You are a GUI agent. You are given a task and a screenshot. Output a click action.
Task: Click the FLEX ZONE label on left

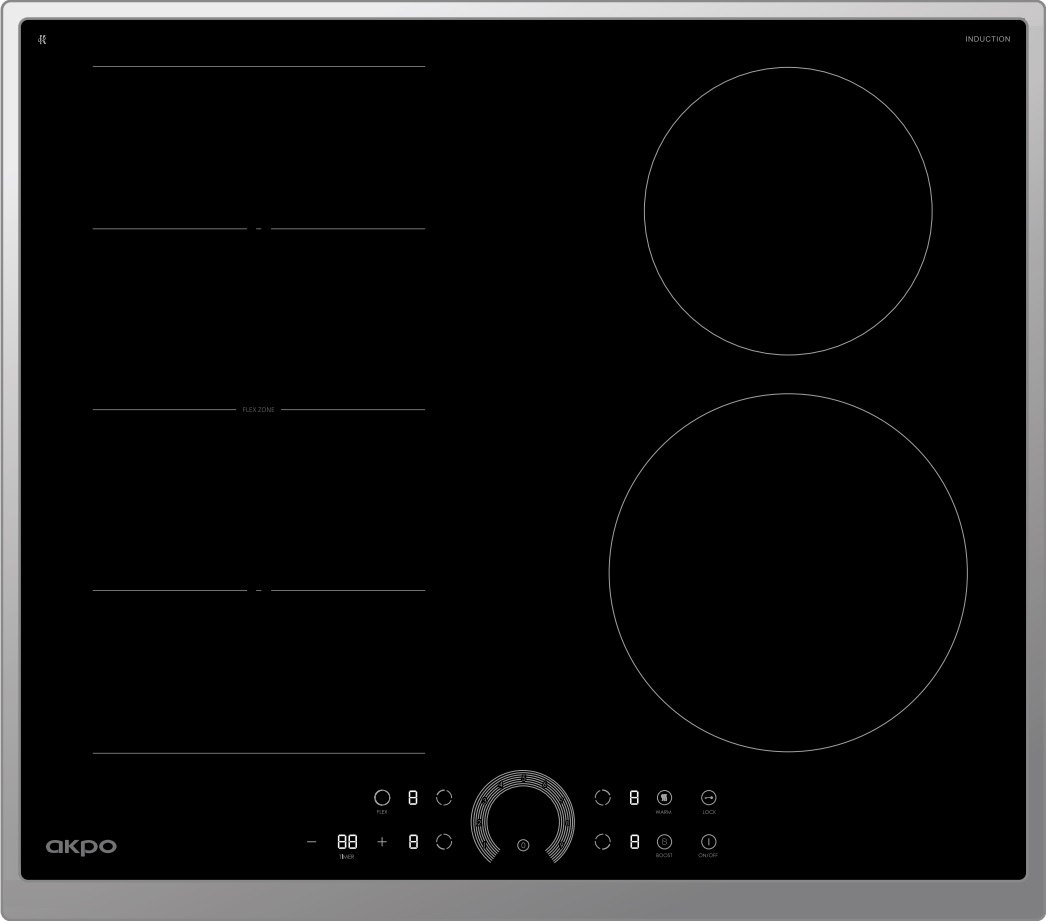258,410
